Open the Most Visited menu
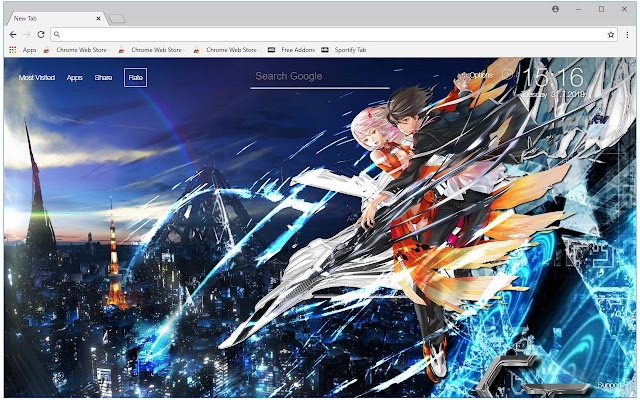Image resolution: width=640 pixels, height=400 pixels. pyautogui.click(x=37, y=78)
